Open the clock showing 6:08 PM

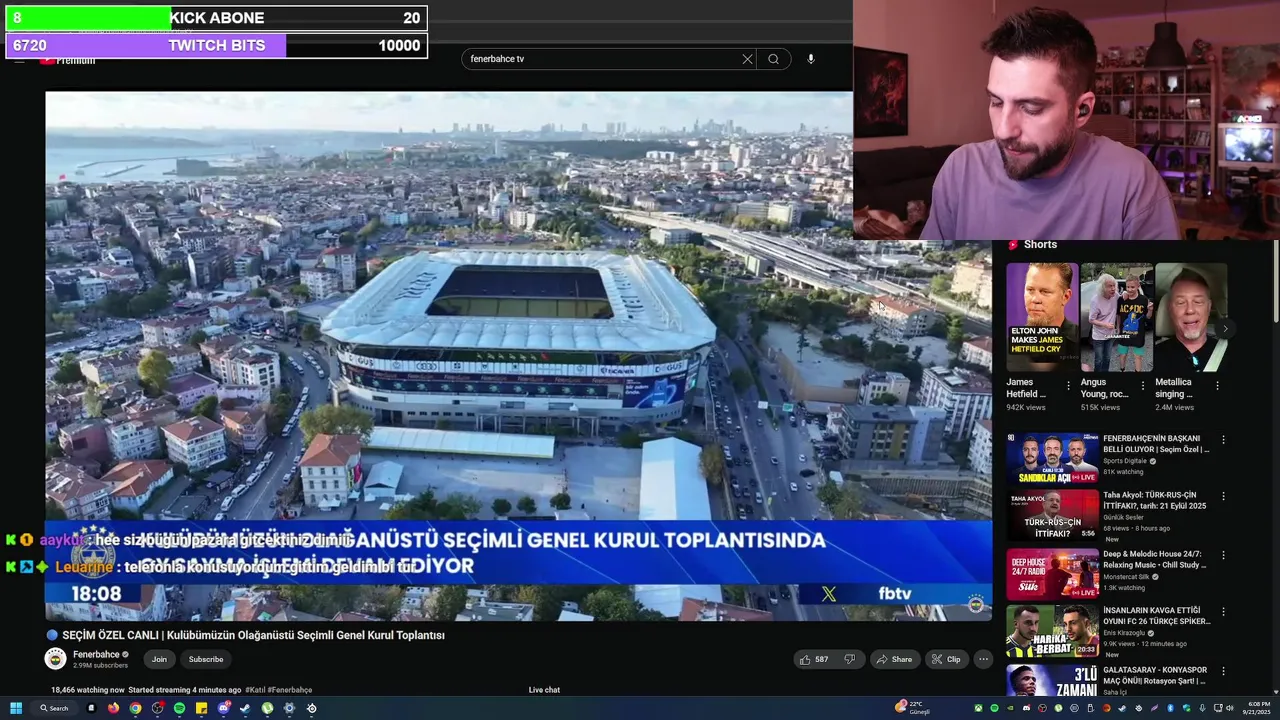(1259, 708)
